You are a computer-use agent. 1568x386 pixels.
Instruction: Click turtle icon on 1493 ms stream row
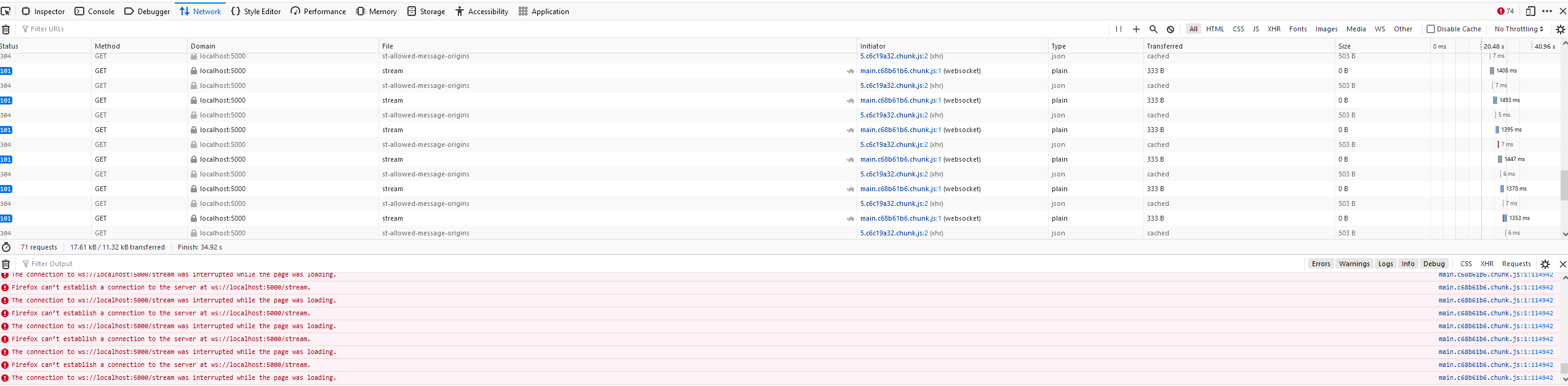coord(850,101)
